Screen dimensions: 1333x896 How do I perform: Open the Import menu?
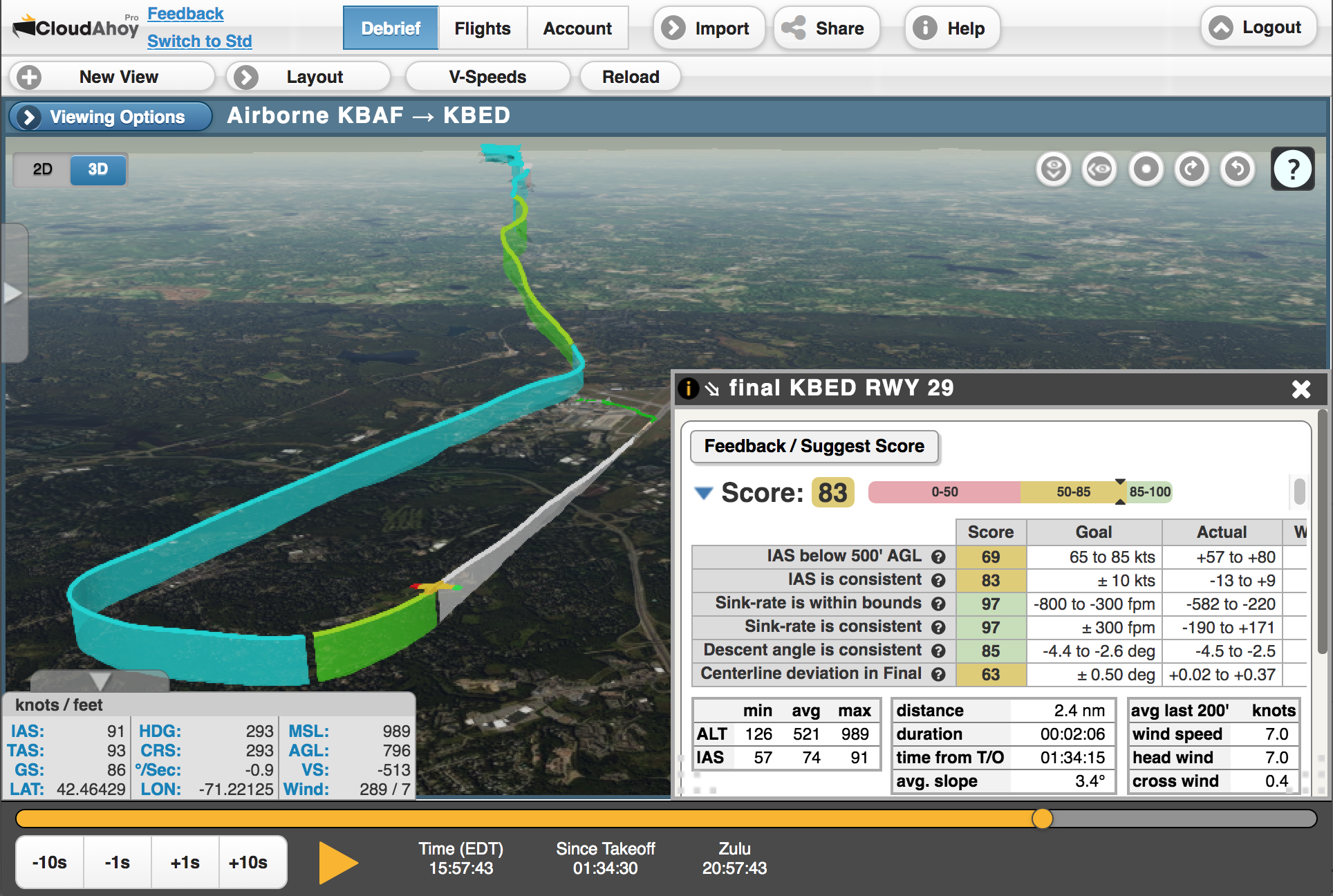click(709, 28)
